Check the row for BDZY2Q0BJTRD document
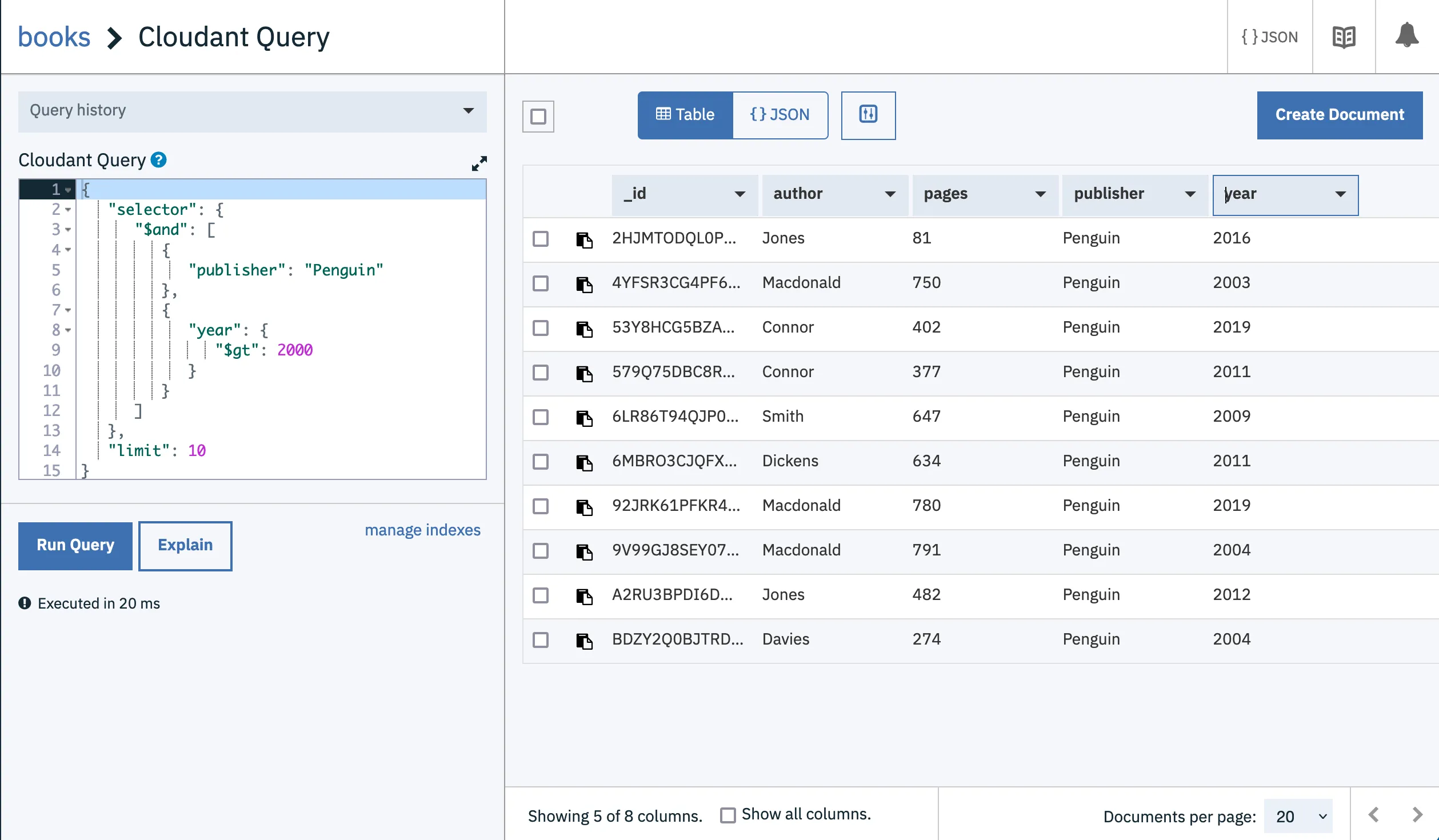 click(x=541, y=639)
